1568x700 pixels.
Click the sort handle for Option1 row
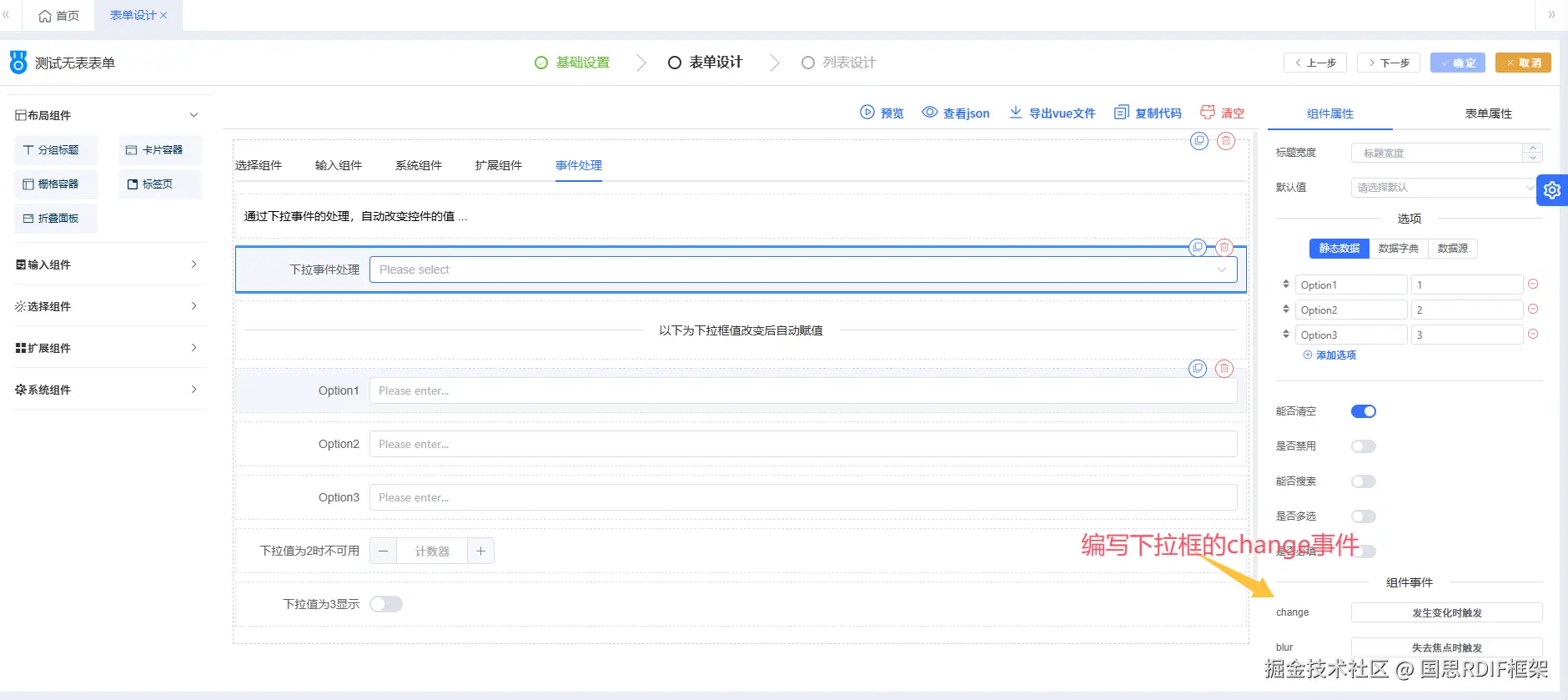pos(1285,284)
